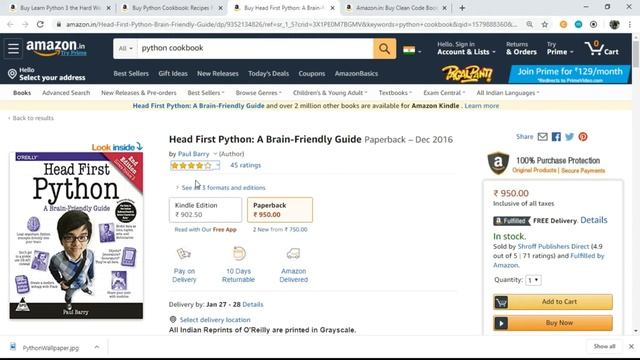Open Children's & Young Adult dropdown
Image resolution: width=640 pixels, height=360 pixels.
(x=330, y=93)
